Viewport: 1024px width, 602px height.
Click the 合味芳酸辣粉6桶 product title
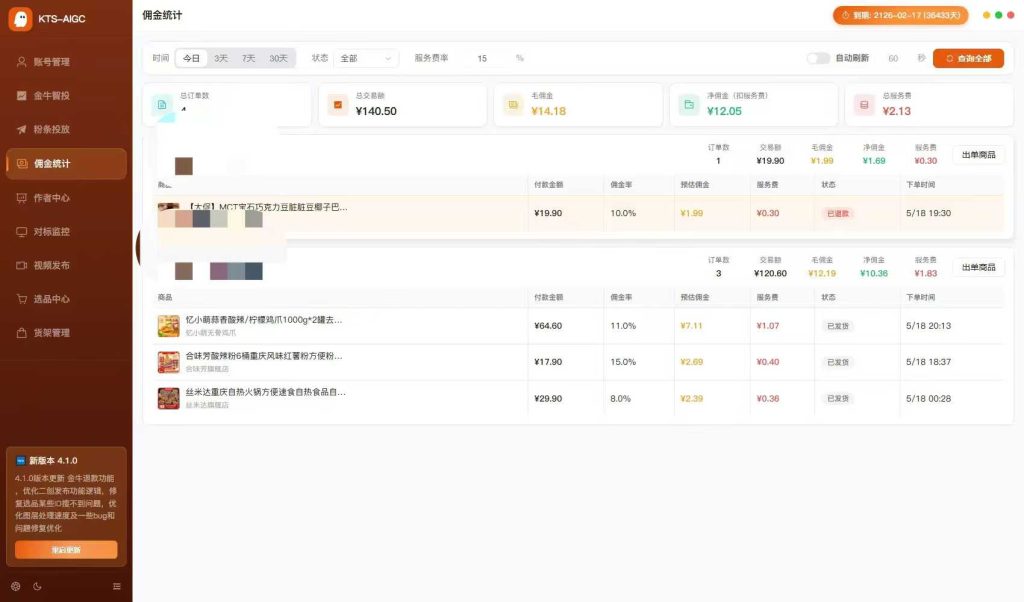(264, 356)
